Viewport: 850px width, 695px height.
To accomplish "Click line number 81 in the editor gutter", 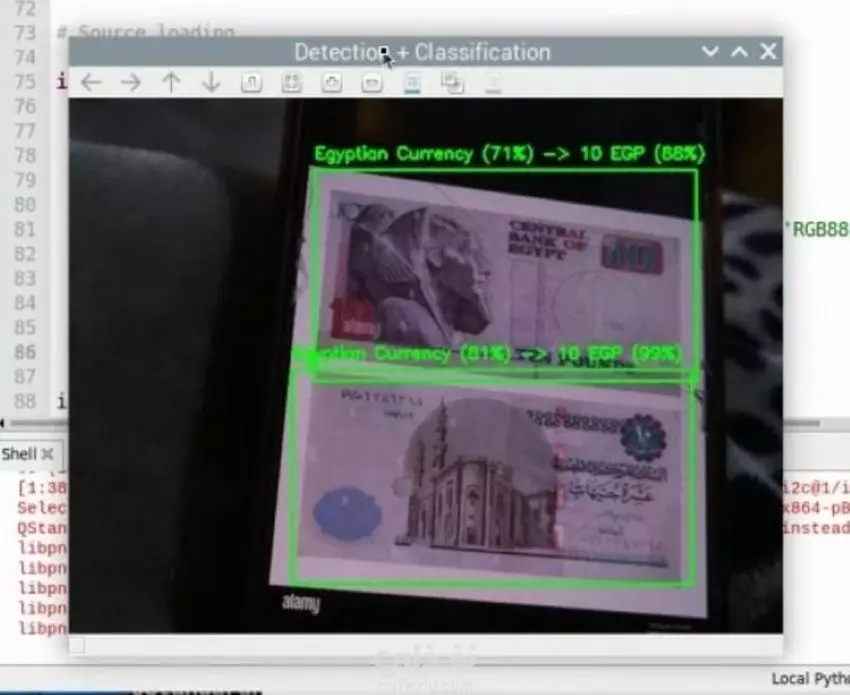I will click(x=25, y=229).
